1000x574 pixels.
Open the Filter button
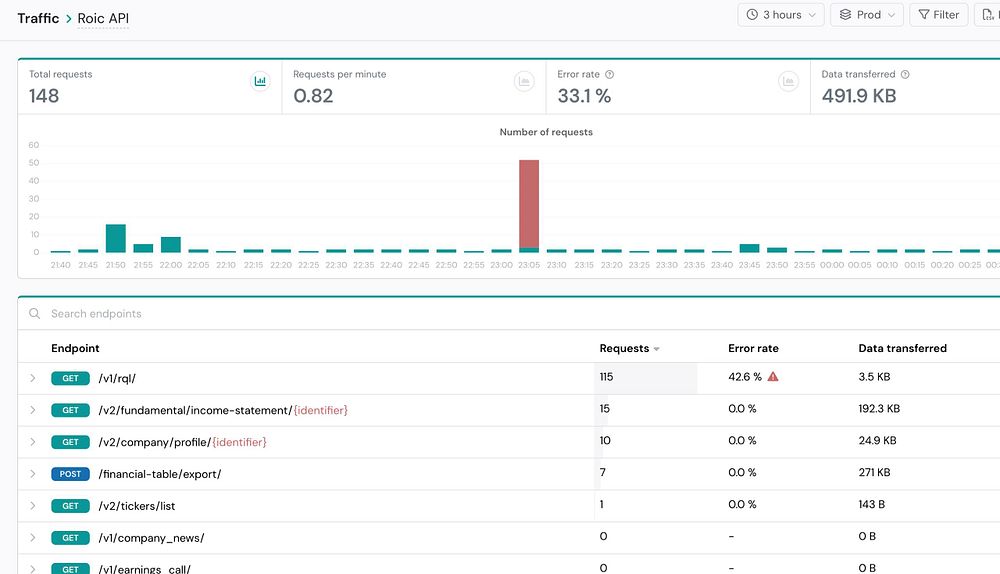coord(939,15)
